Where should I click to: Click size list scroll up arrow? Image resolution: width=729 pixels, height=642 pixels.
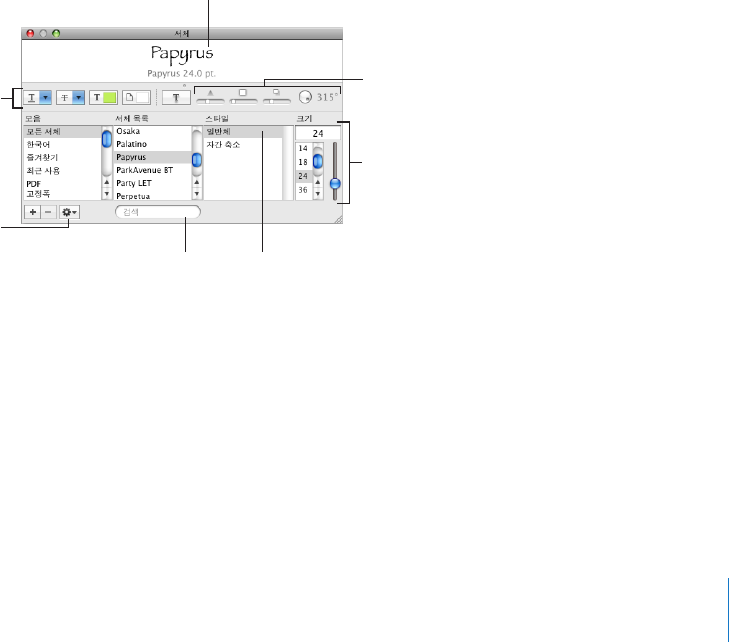318,182
